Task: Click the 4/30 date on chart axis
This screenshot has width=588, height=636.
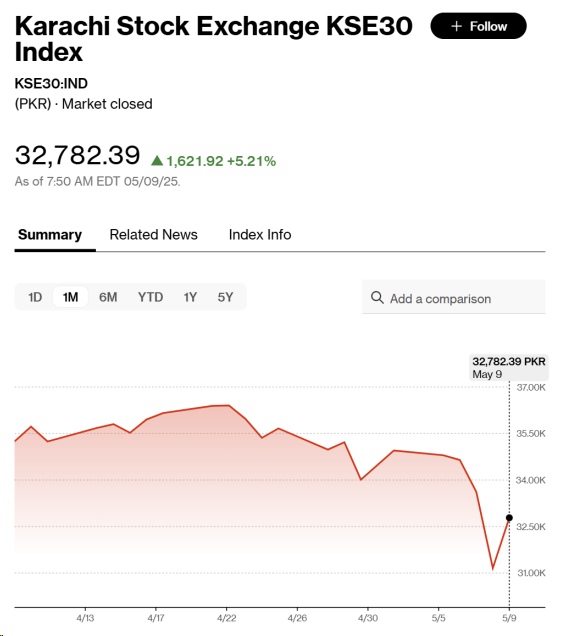Action: pos(367,618)
